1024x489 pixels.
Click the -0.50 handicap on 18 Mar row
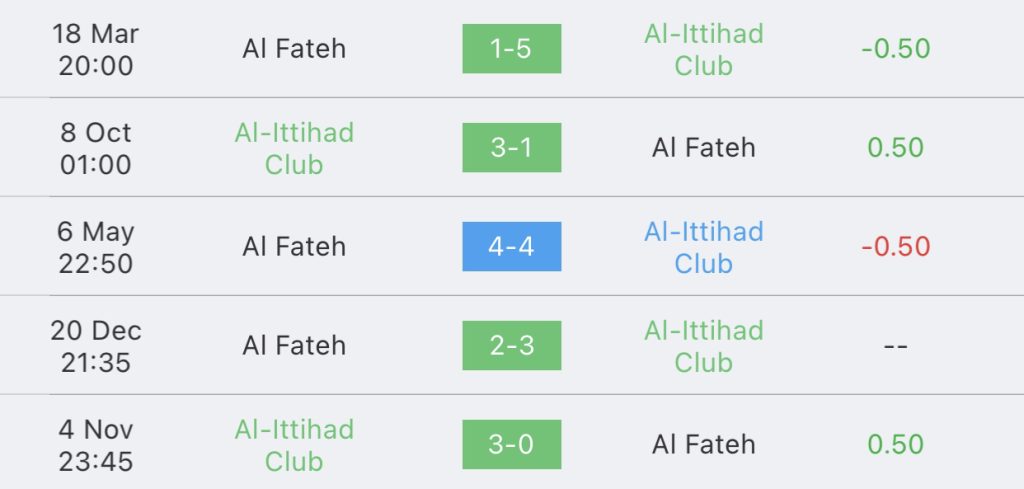895,49
